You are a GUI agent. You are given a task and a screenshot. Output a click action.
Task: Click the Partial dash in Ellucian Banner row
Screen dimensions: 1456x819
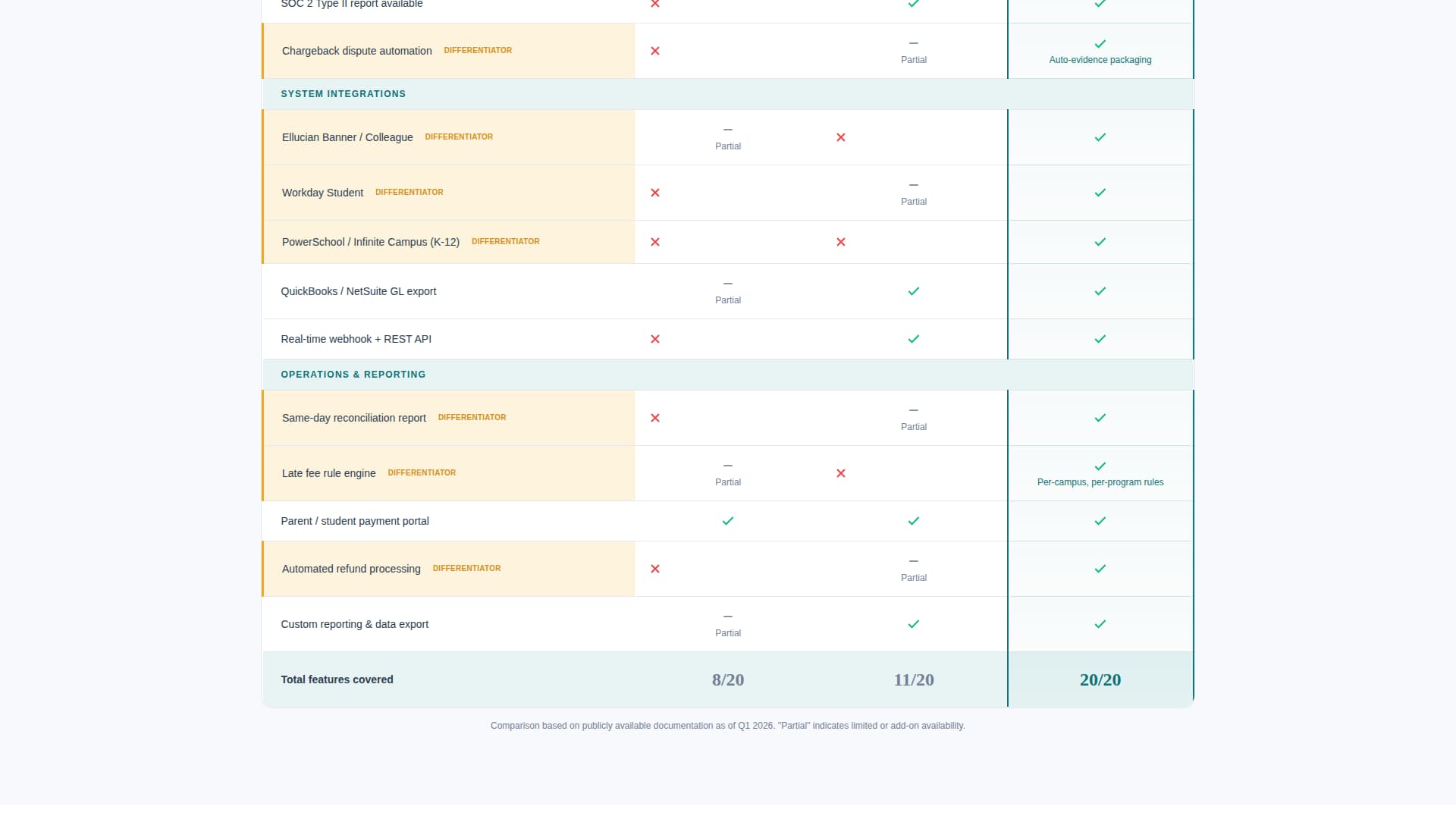[x=728, y=130]
